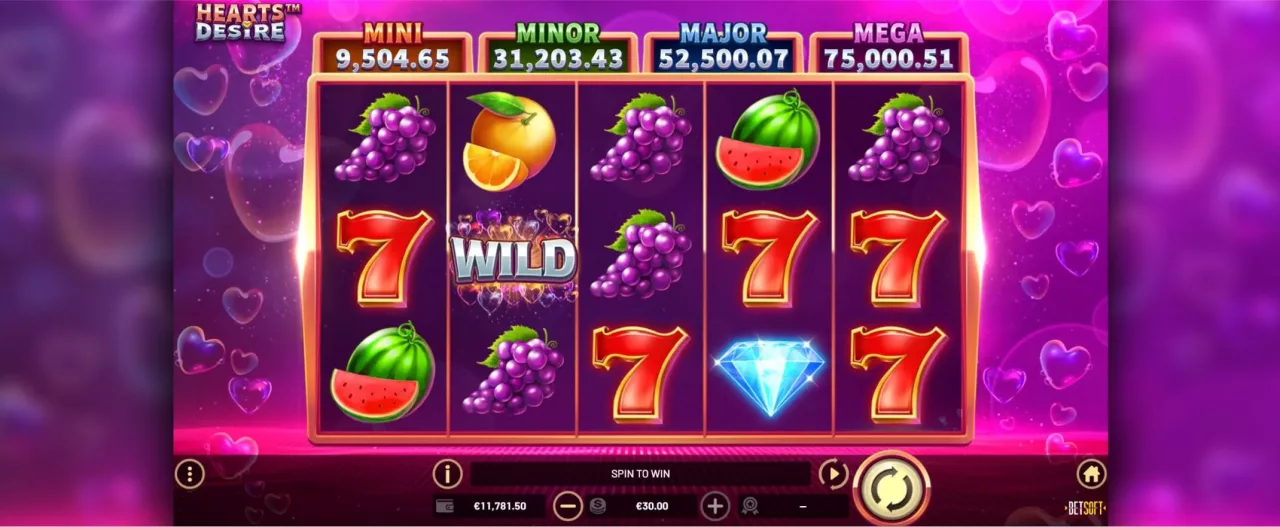The height and width of the screenshot is (527, 1280).
Task: Increase bet with the plus button
Action: 715,506
